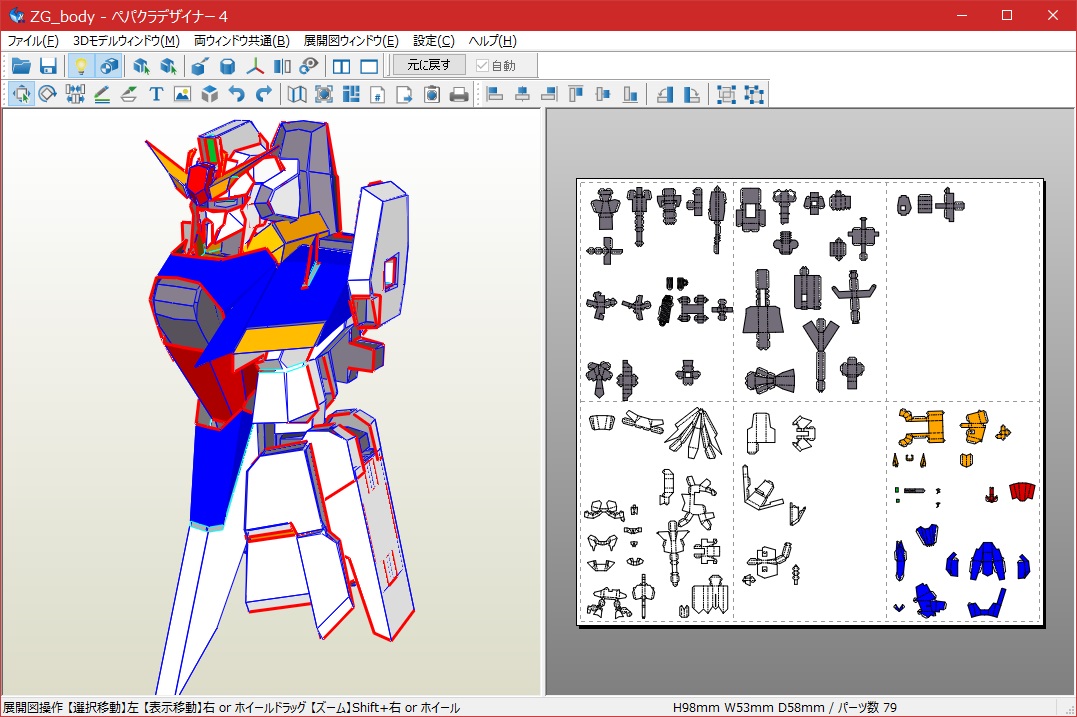1077x717 pixels.
Task: Toggle the light bulb lighting button
Action: point(80,66)
